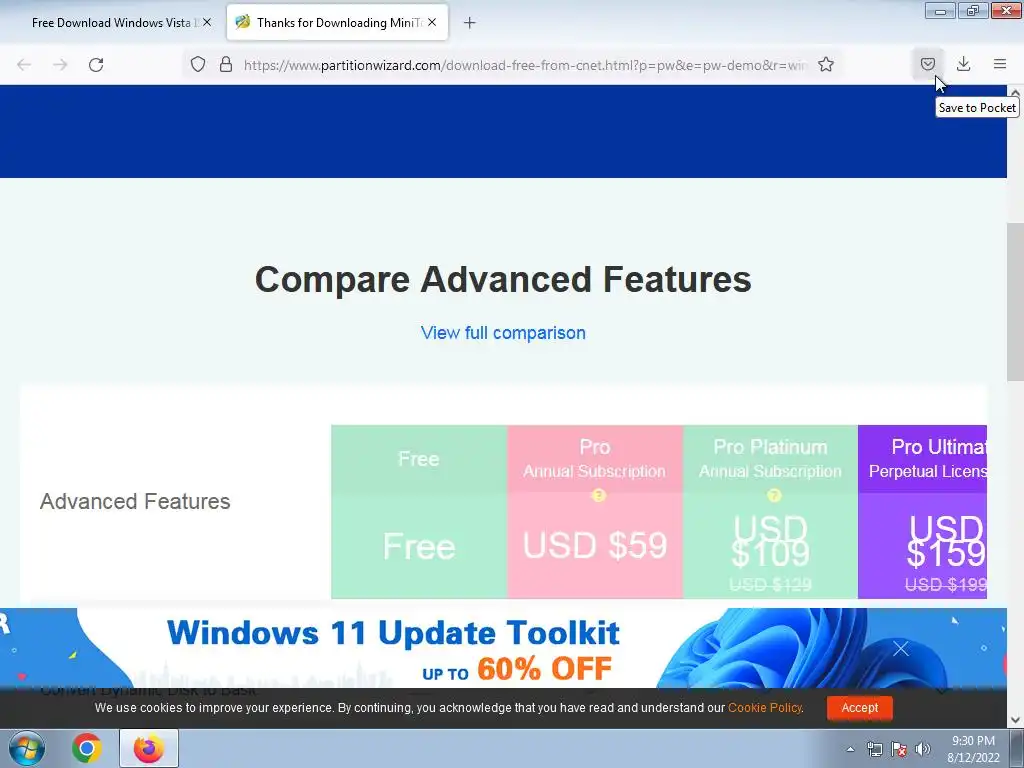Screen dimensions: 1024x768
Task: Go back with the browser back arrow
Action: (x=24, y=65)
